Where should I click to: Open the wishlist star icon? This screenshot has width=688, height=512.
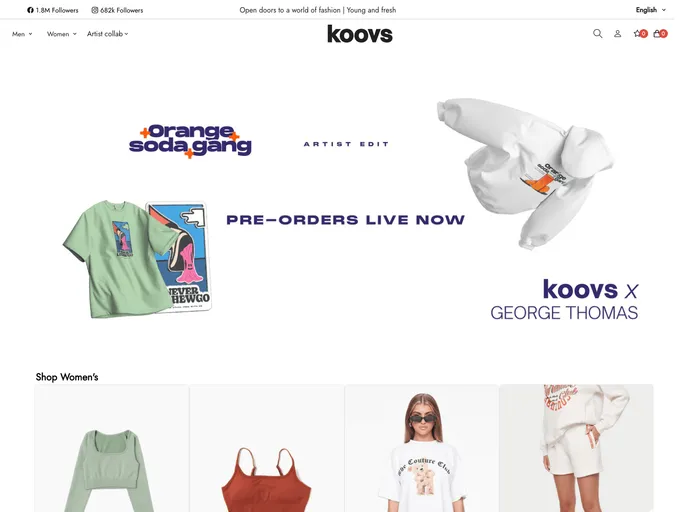tap(640, 33)
